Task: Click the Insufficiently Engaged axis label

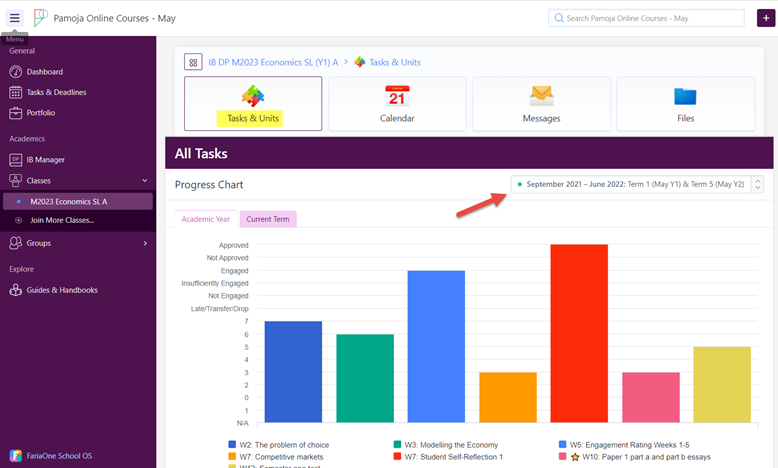Action: tap(215, 283)
